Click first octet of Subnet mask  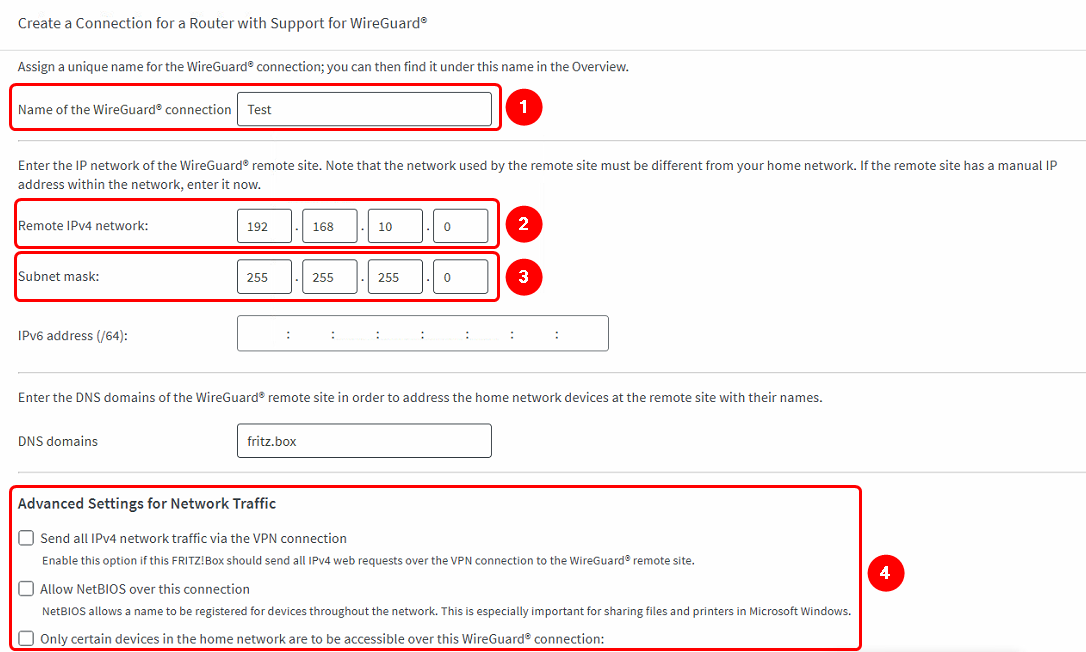(x=264, y=278)
